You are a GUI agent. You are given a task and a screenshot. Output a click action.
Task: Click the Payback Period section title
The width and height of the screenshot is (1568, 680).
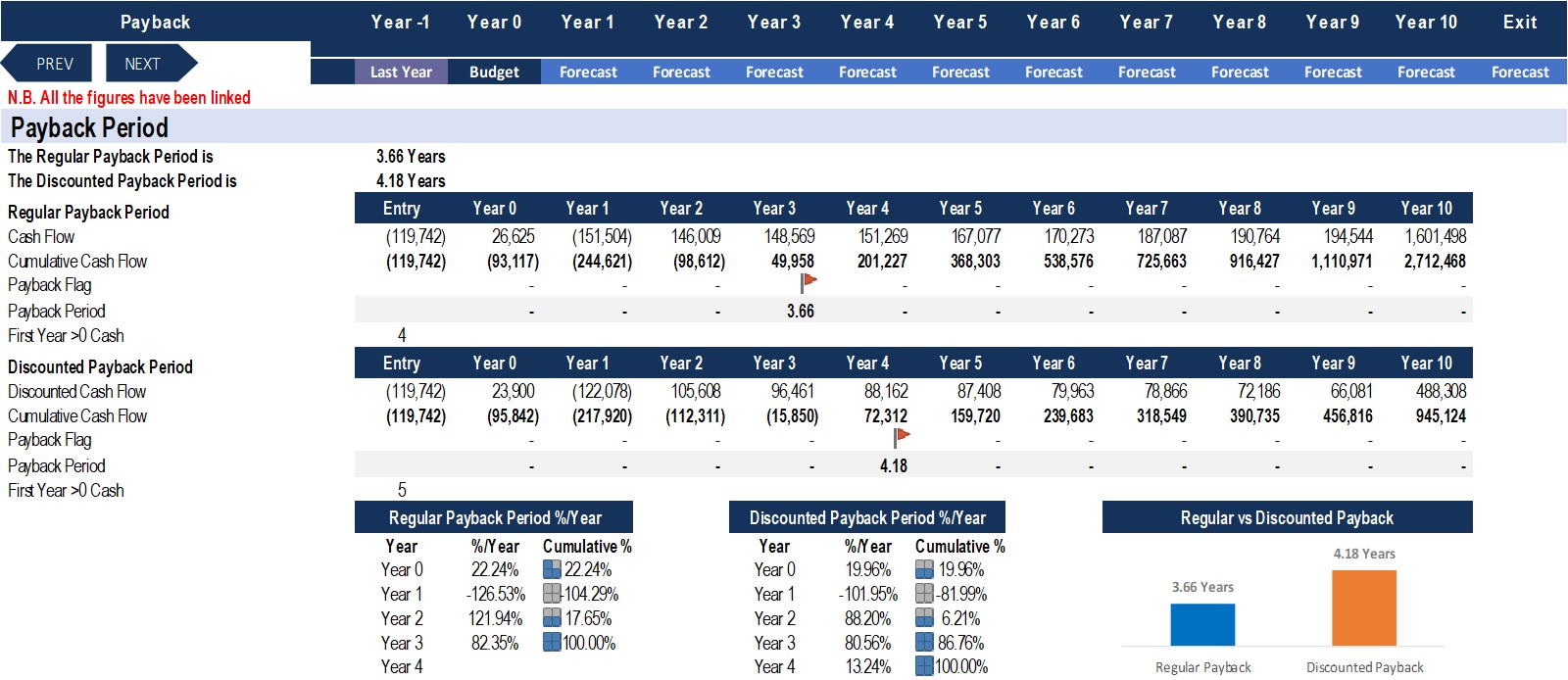89,127
